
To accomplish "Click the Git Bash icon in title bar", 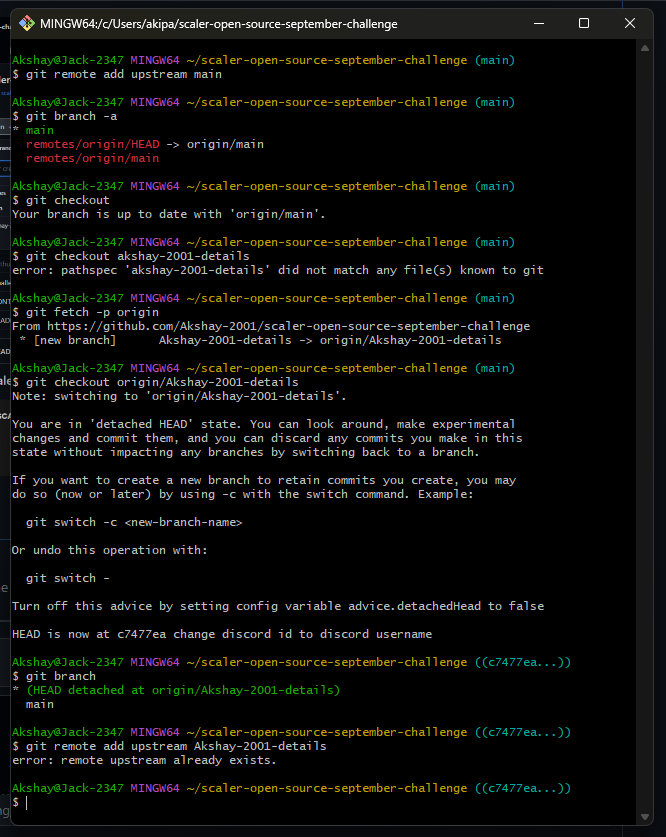I will [27, 23].
